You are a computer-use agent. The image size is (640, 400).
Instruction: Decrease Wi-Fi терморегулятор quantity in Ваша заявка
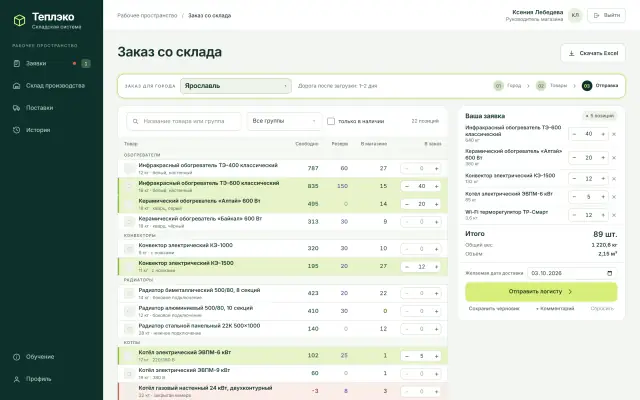tap(574, 215)
